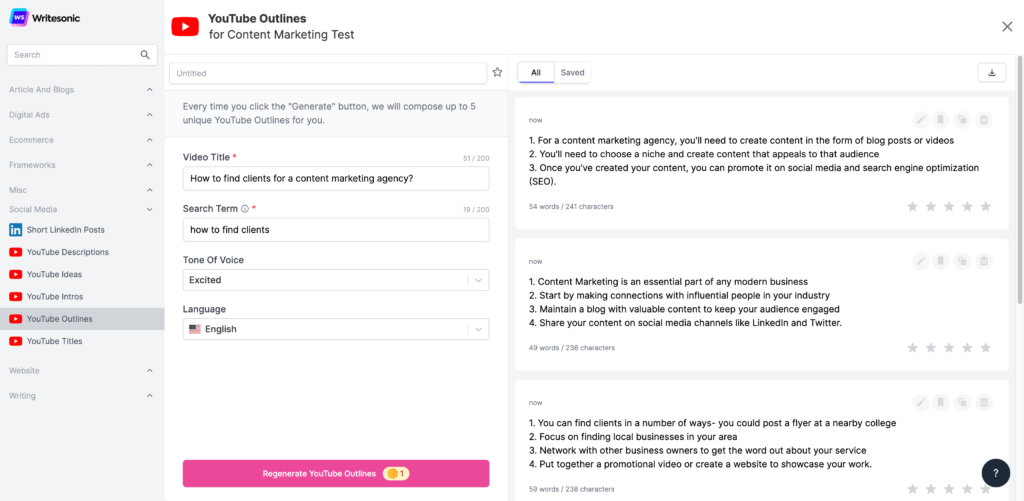
Task: Click the Writesonic logo
Action: coord(44,18)
